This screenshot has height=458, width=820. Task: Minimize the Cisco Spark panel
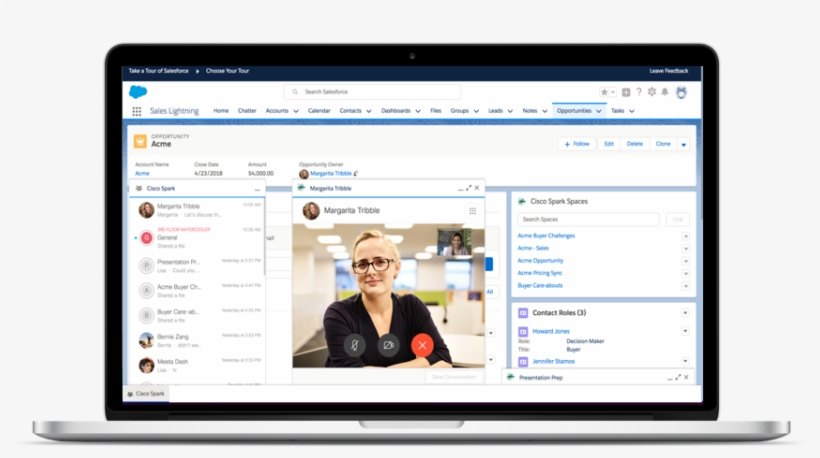(257, 189)
